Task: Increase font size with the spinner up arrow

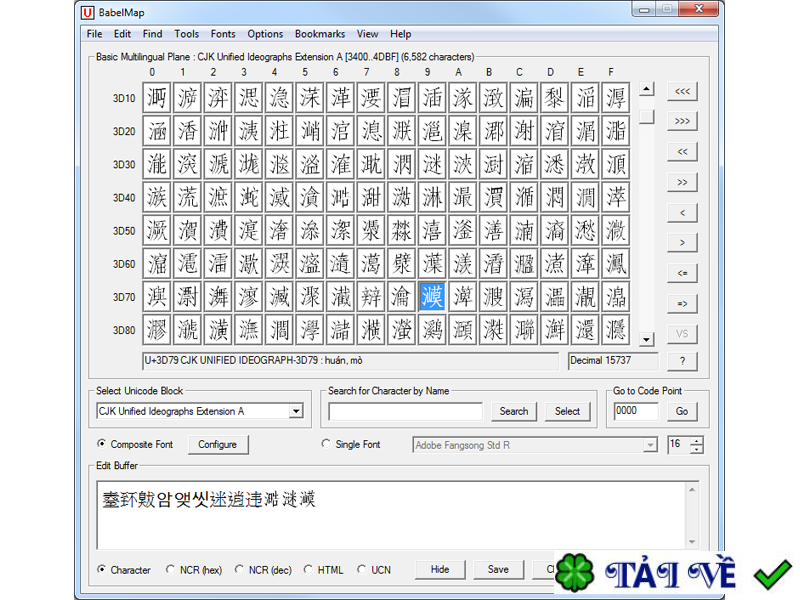Action: [x=697, y=440]
